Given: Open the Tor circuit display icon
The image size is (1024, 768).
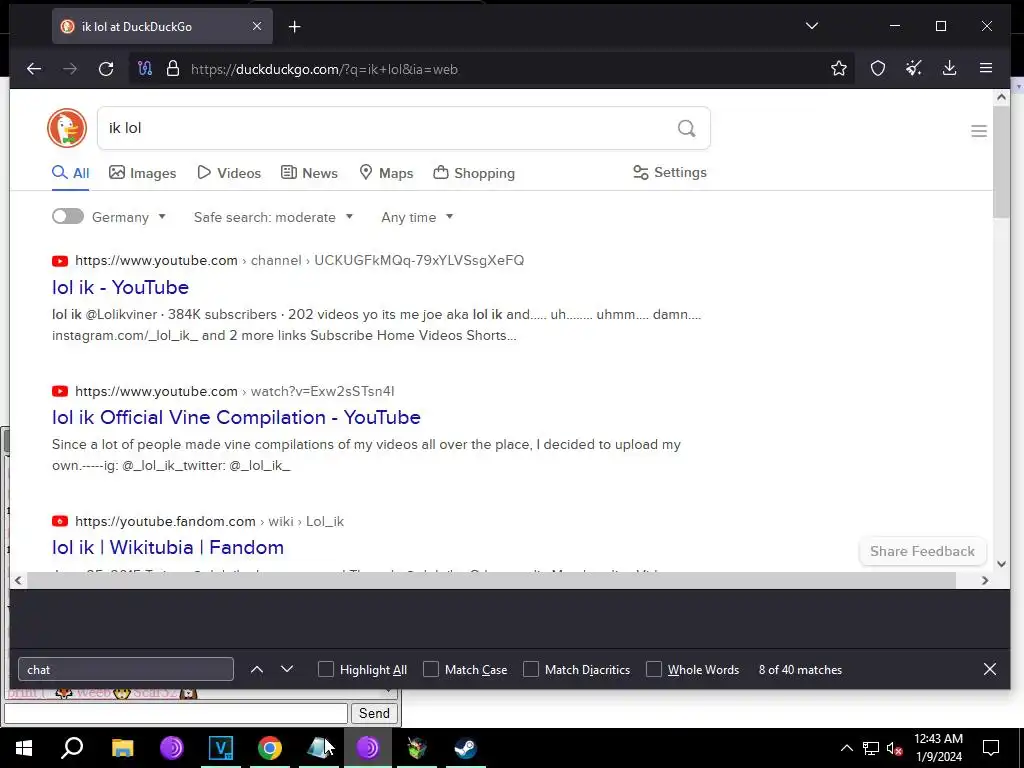Looking at the screenshot, I should (x=145, y=69).
